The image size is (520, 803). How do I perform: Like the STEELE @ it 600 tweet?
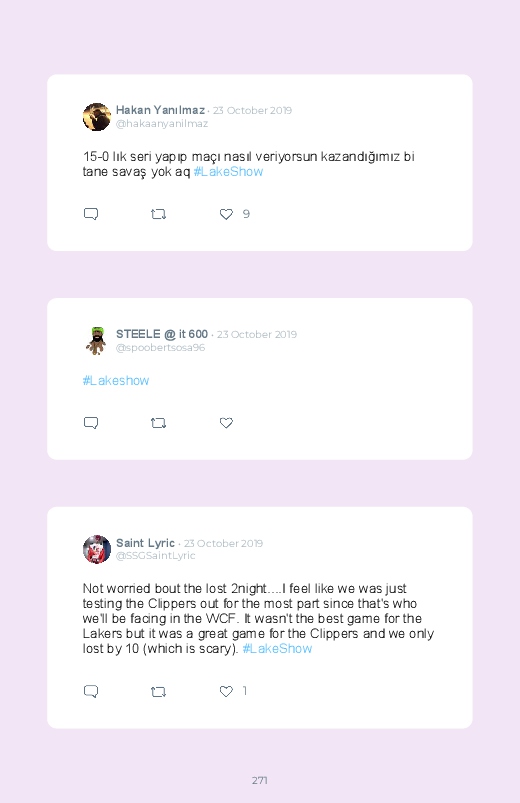226,423
